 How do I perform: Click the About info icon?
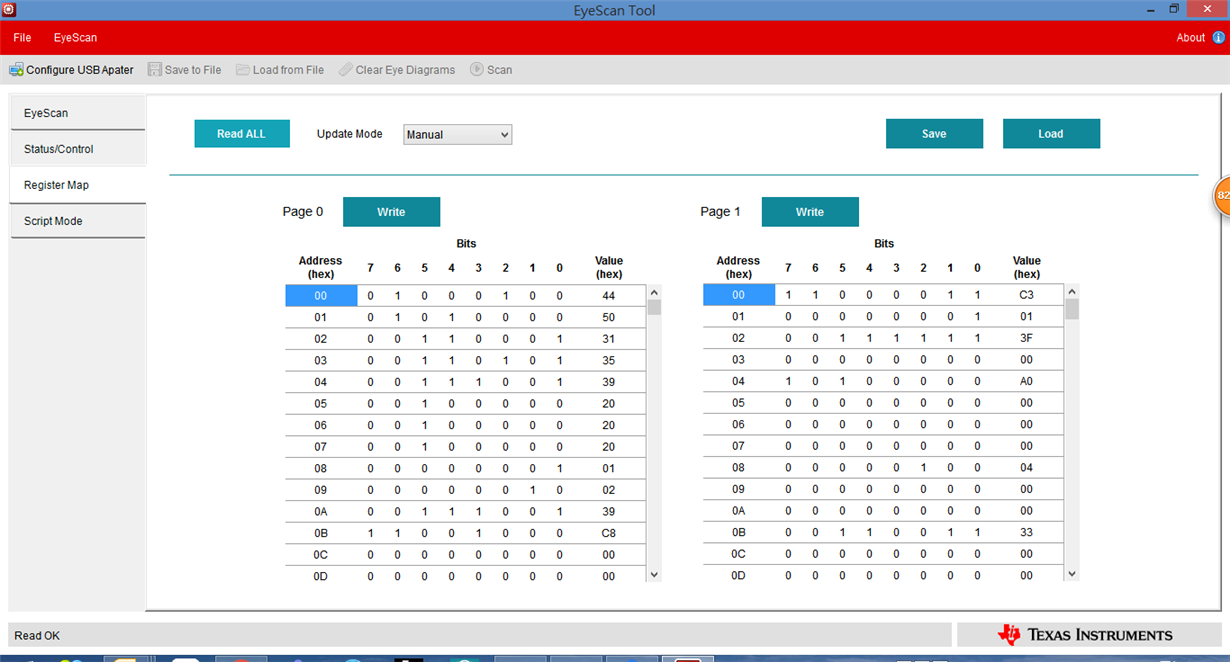(1218, 38)
